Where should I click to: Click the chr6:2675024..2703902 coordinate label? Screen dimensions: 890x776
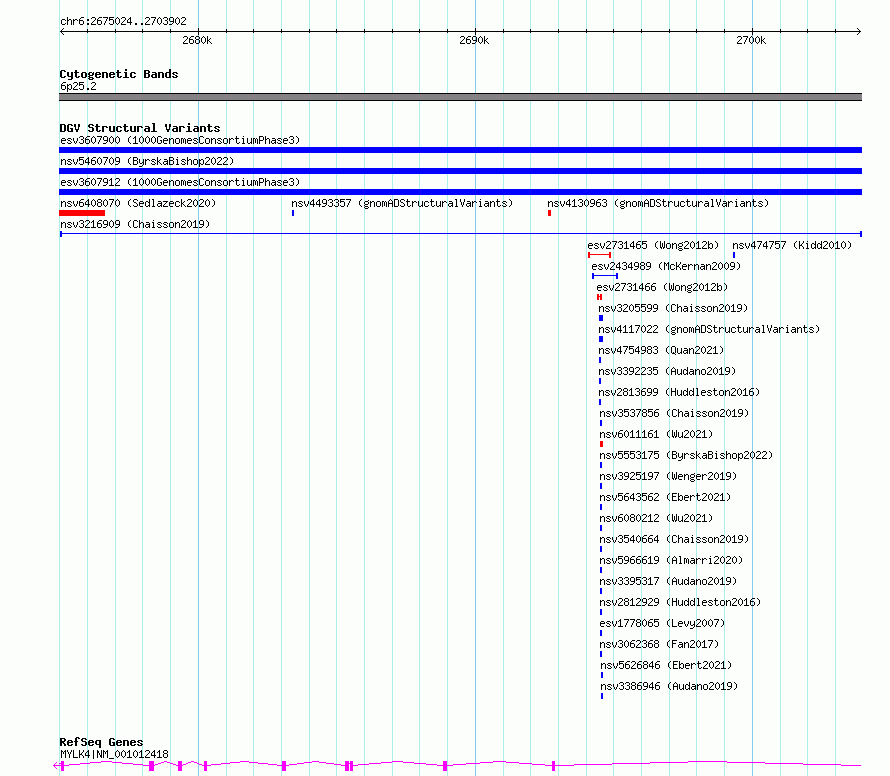(x=123, y=21)
